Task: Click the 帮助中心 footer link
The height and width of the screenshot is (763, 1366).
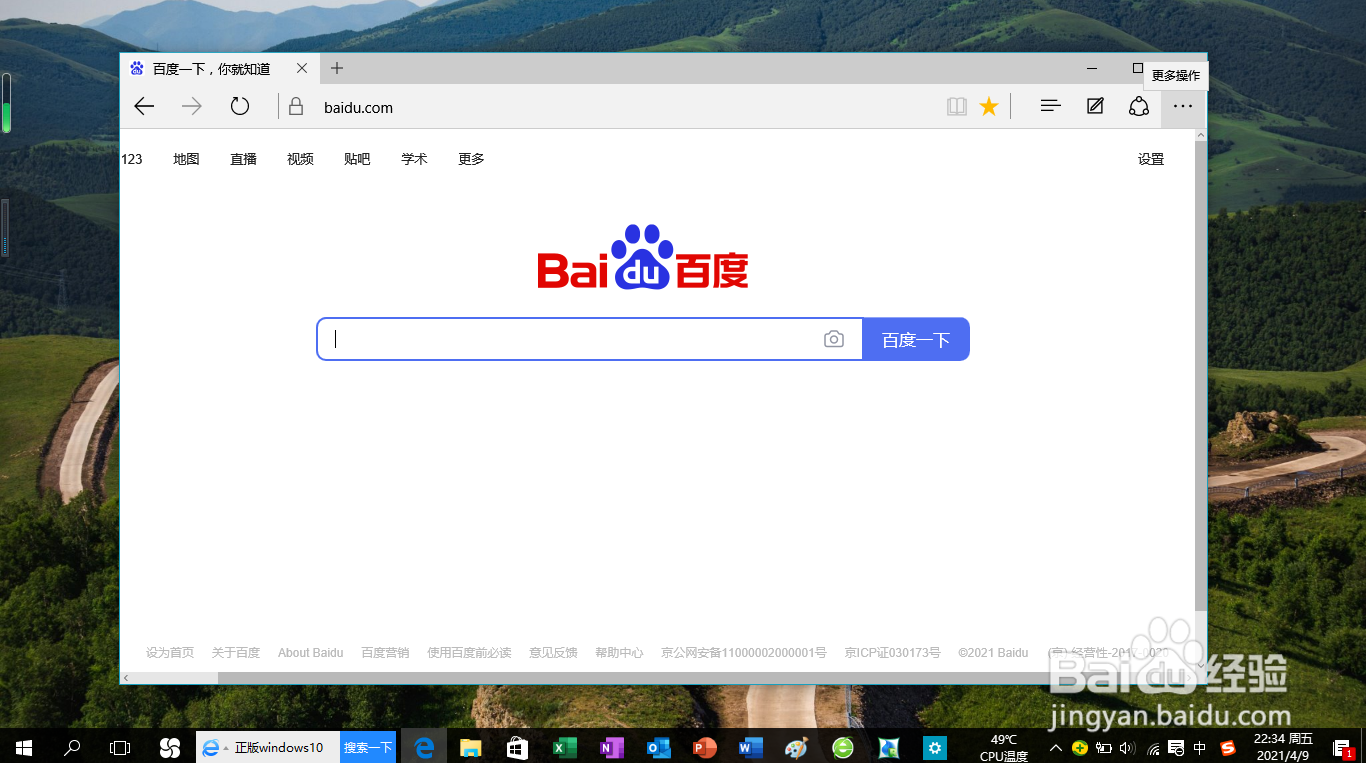Action: pyautogui.click(x=619, y=652)
